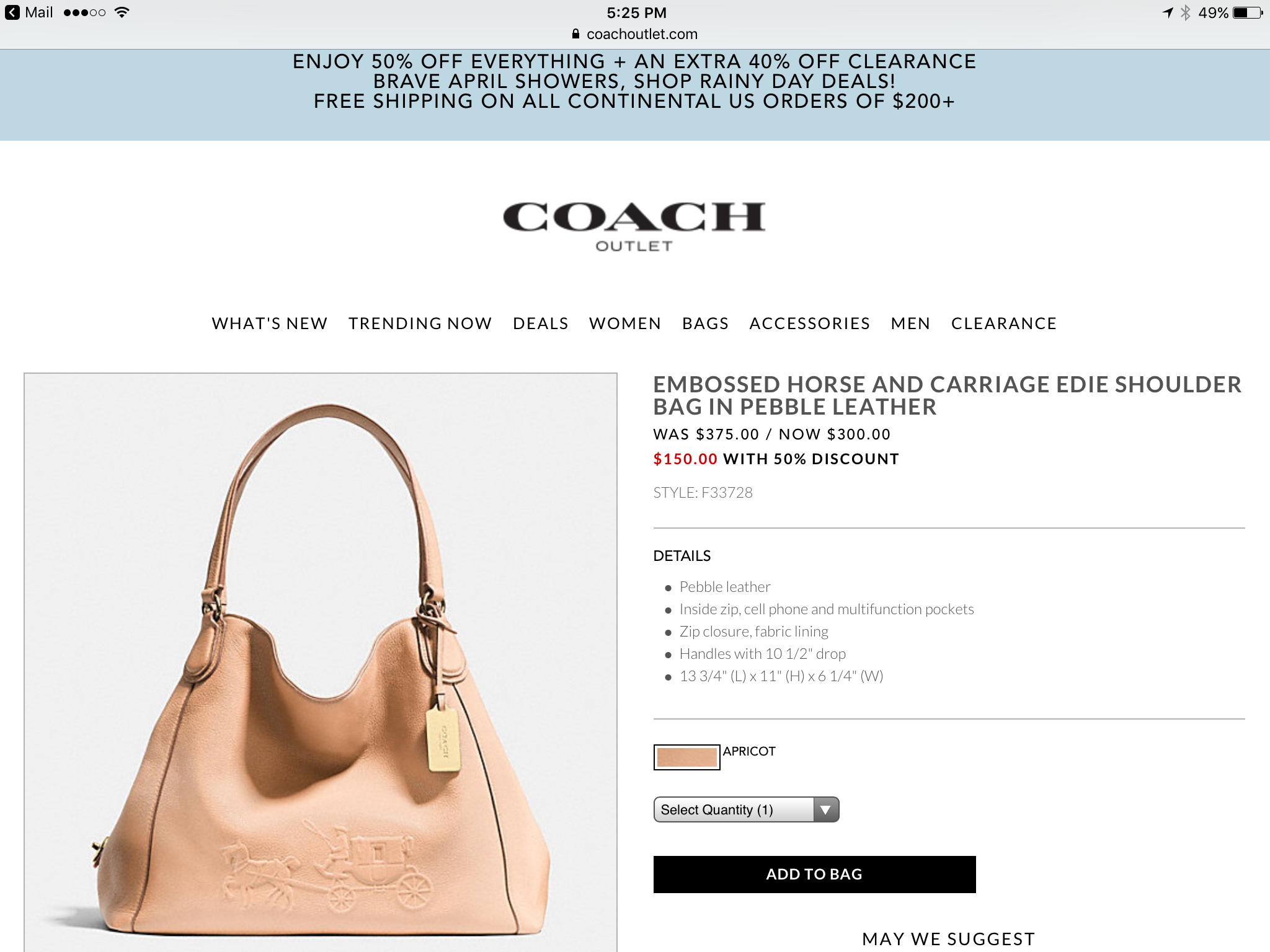
Task: Open the BAGS category menu
Action: coord(705,324)
